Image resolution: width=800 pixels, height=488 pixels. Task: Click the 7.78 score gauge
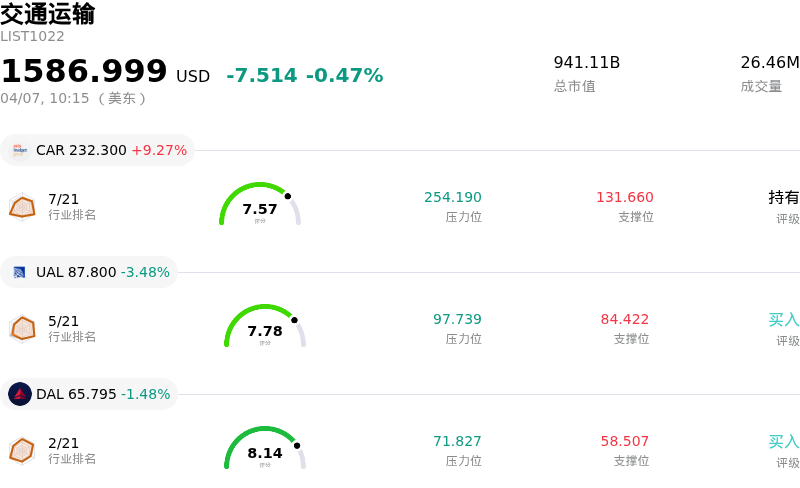(x=265, y=327)
